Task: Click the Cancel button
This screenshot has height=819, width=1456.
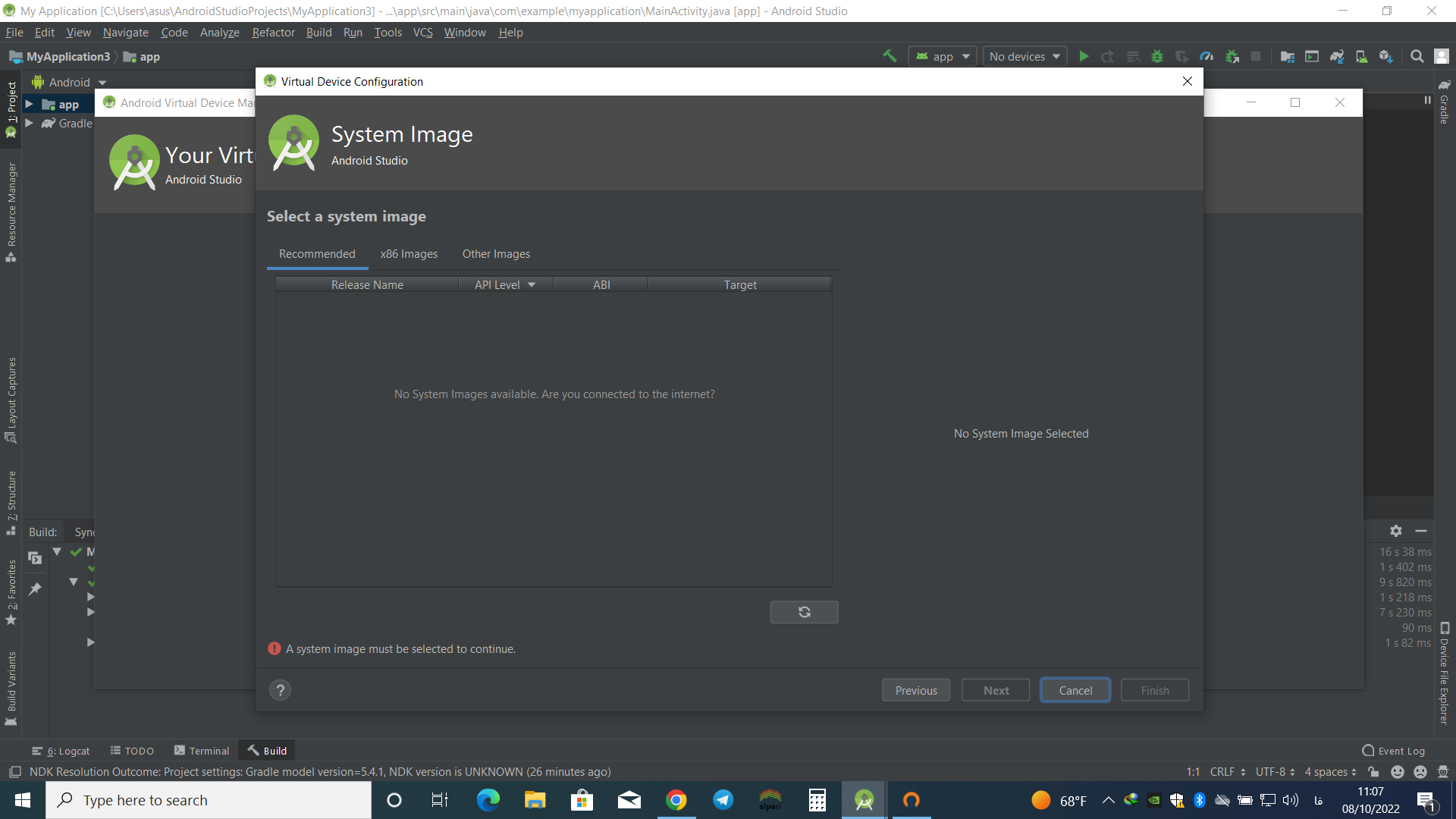Action: point(1075,690)
